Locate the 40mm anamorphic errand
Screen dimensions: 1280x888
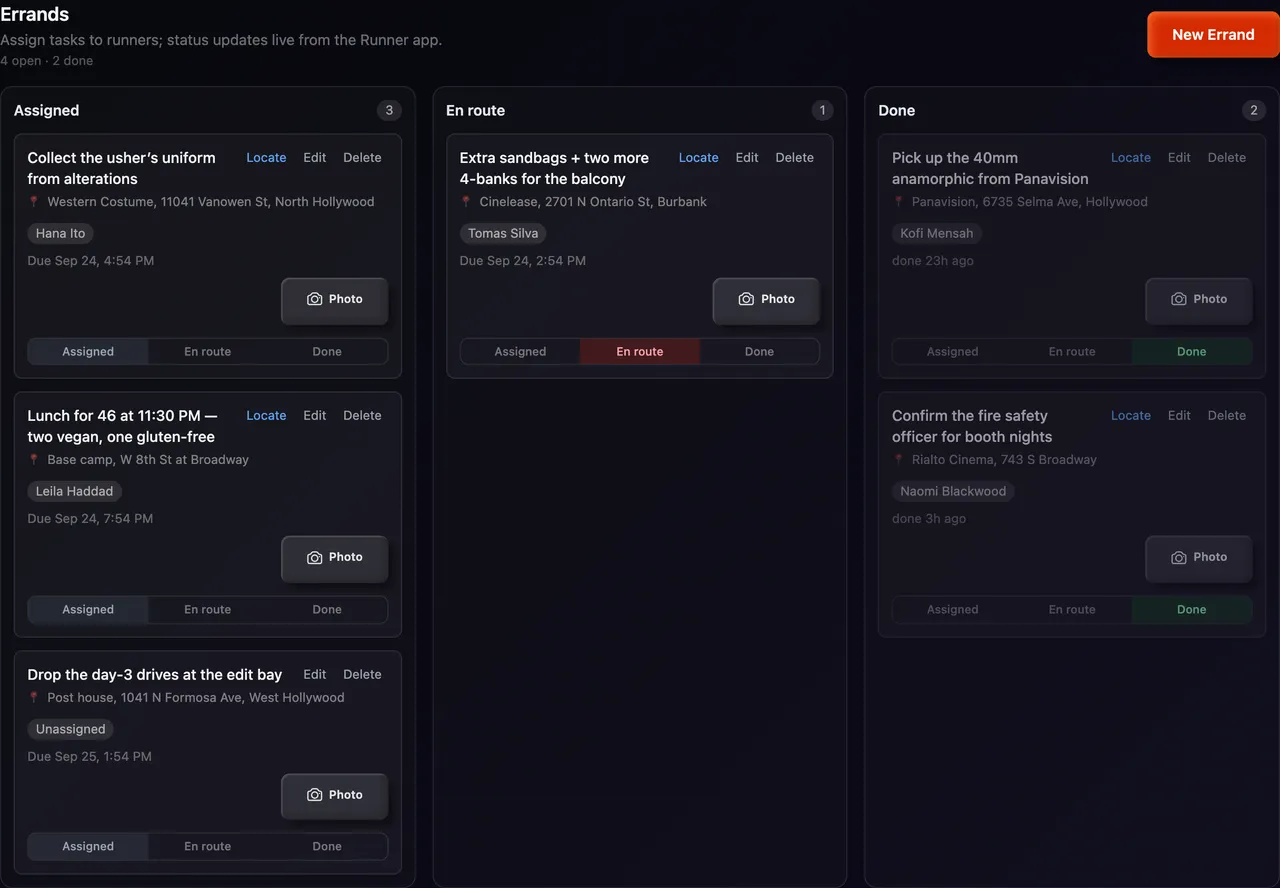(1131, 158)
